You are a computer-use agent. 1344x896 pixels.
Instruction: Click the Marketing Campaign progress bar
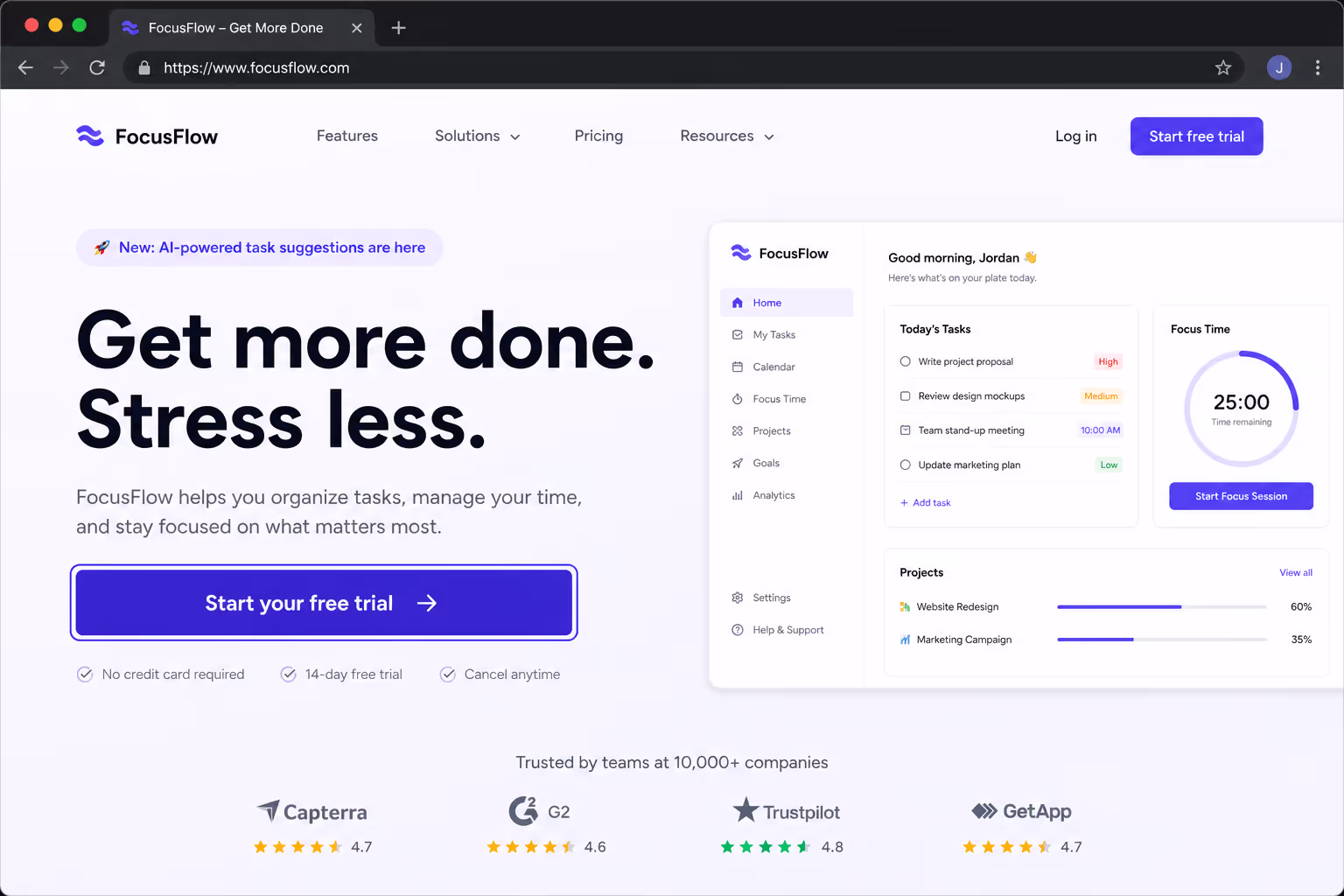coord(1161,640)
